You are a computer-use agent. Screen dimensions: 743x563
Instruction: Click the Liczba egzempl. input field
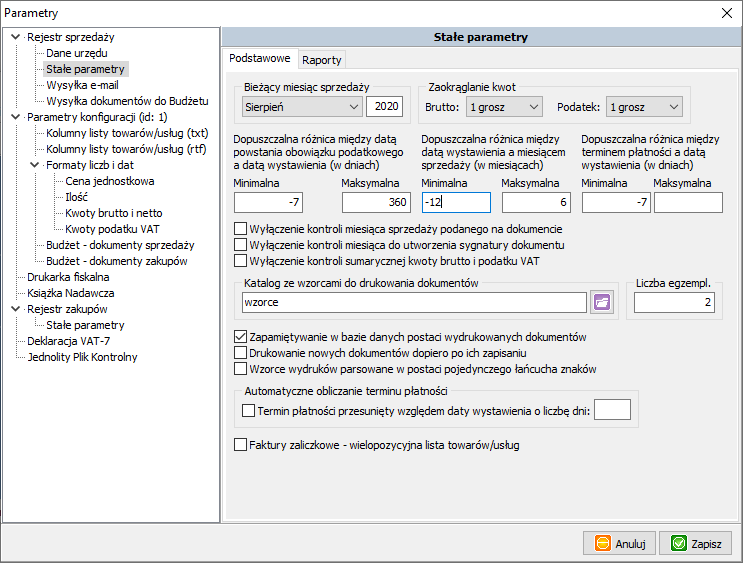[674, 302]
